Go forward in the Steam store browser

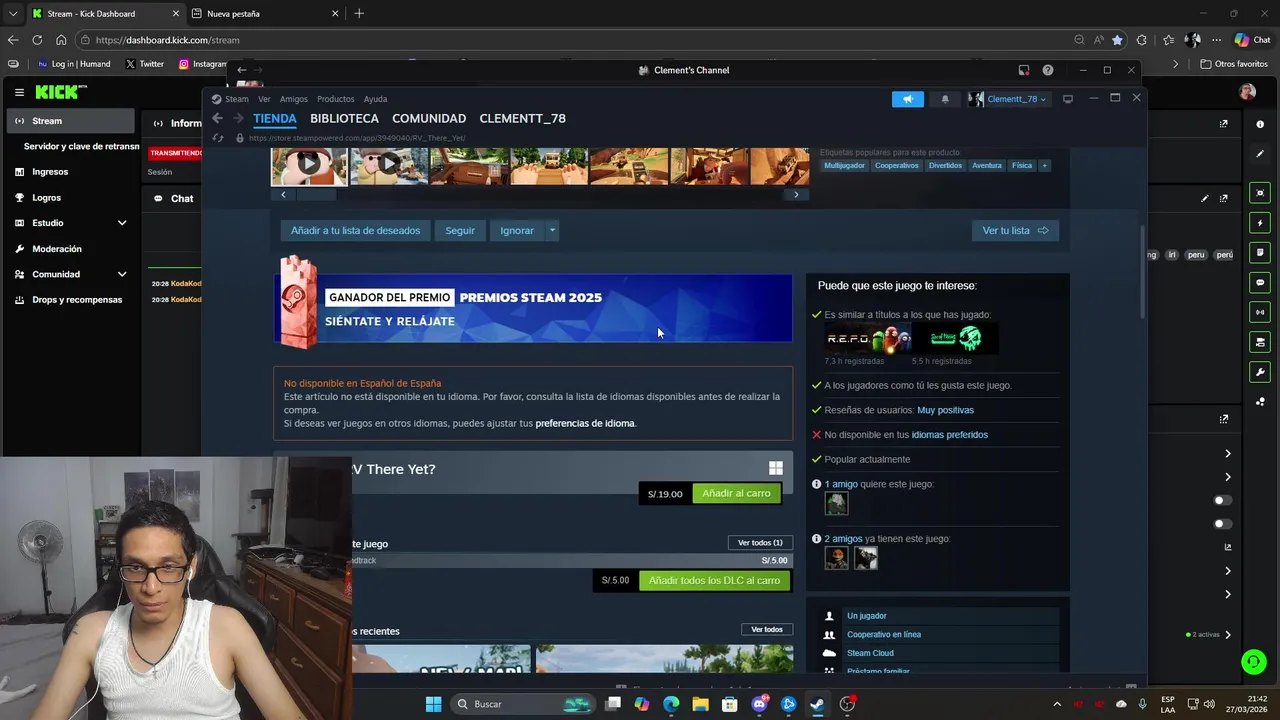(x=238, y=118)
